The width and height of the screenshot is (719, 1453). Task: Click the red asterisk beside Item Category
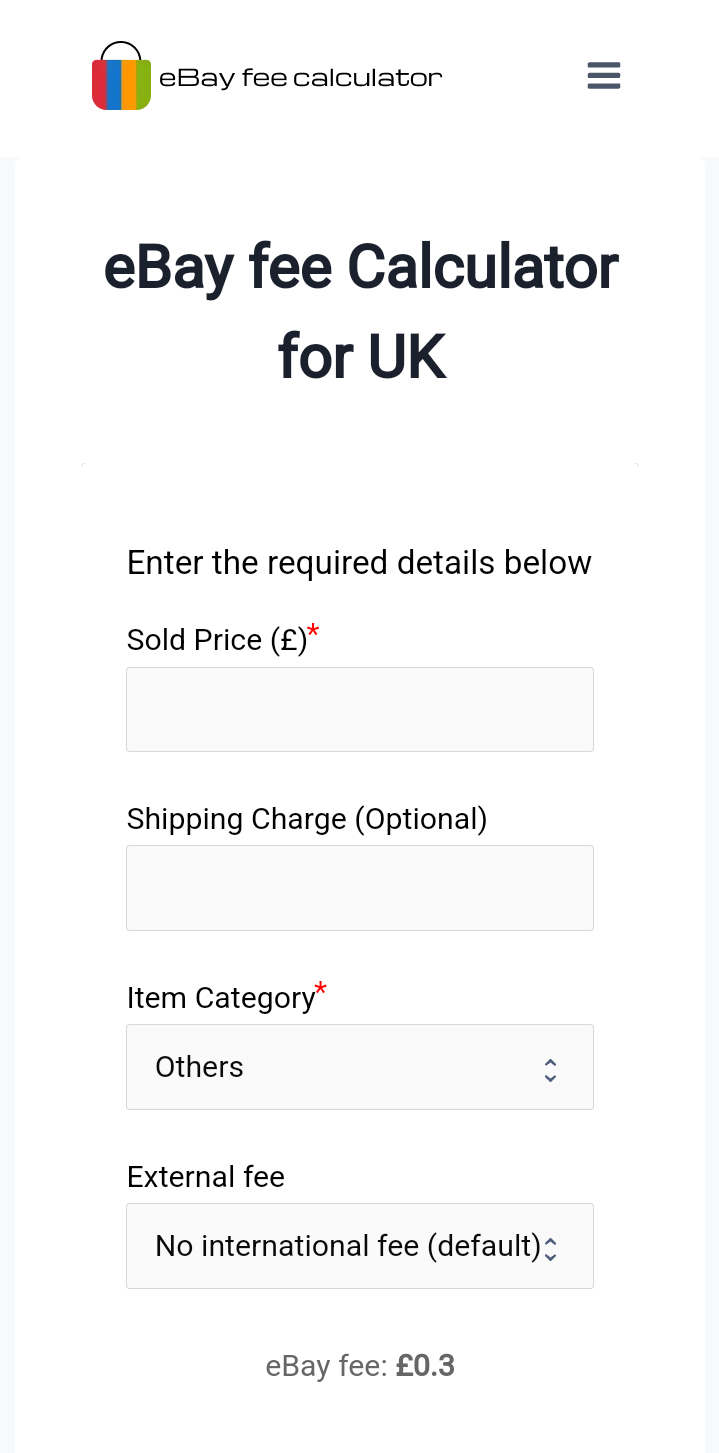pyautogui.click(x=321, y=990)
